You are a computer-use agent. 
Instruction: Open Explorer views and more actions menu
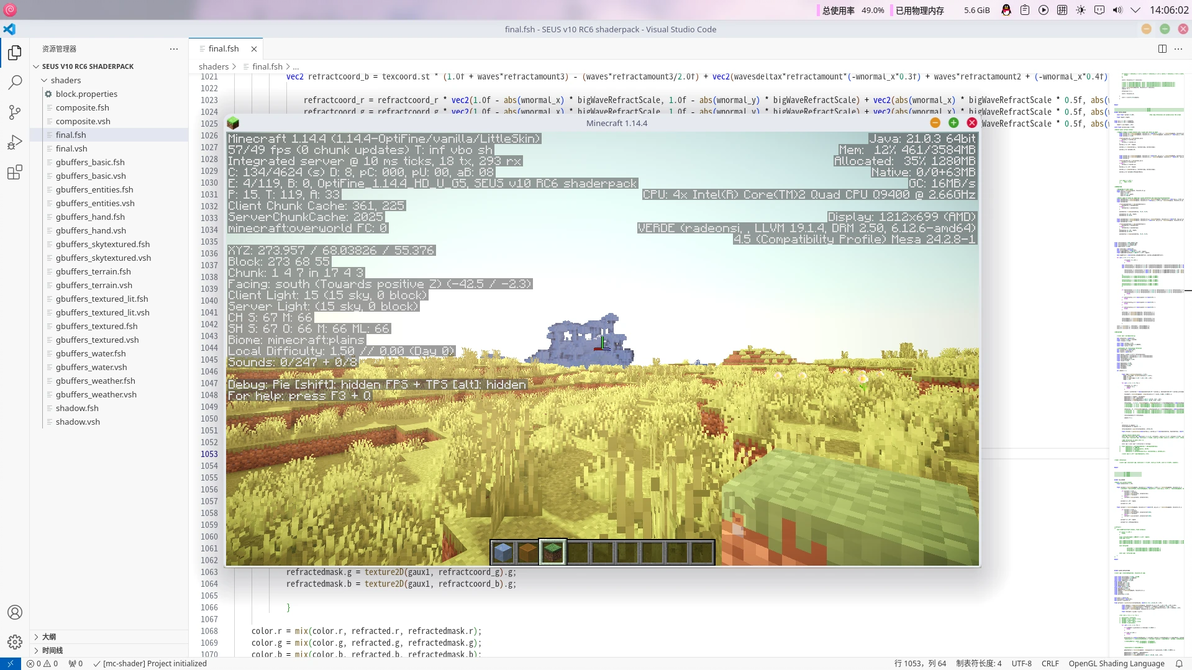point(174,49)
